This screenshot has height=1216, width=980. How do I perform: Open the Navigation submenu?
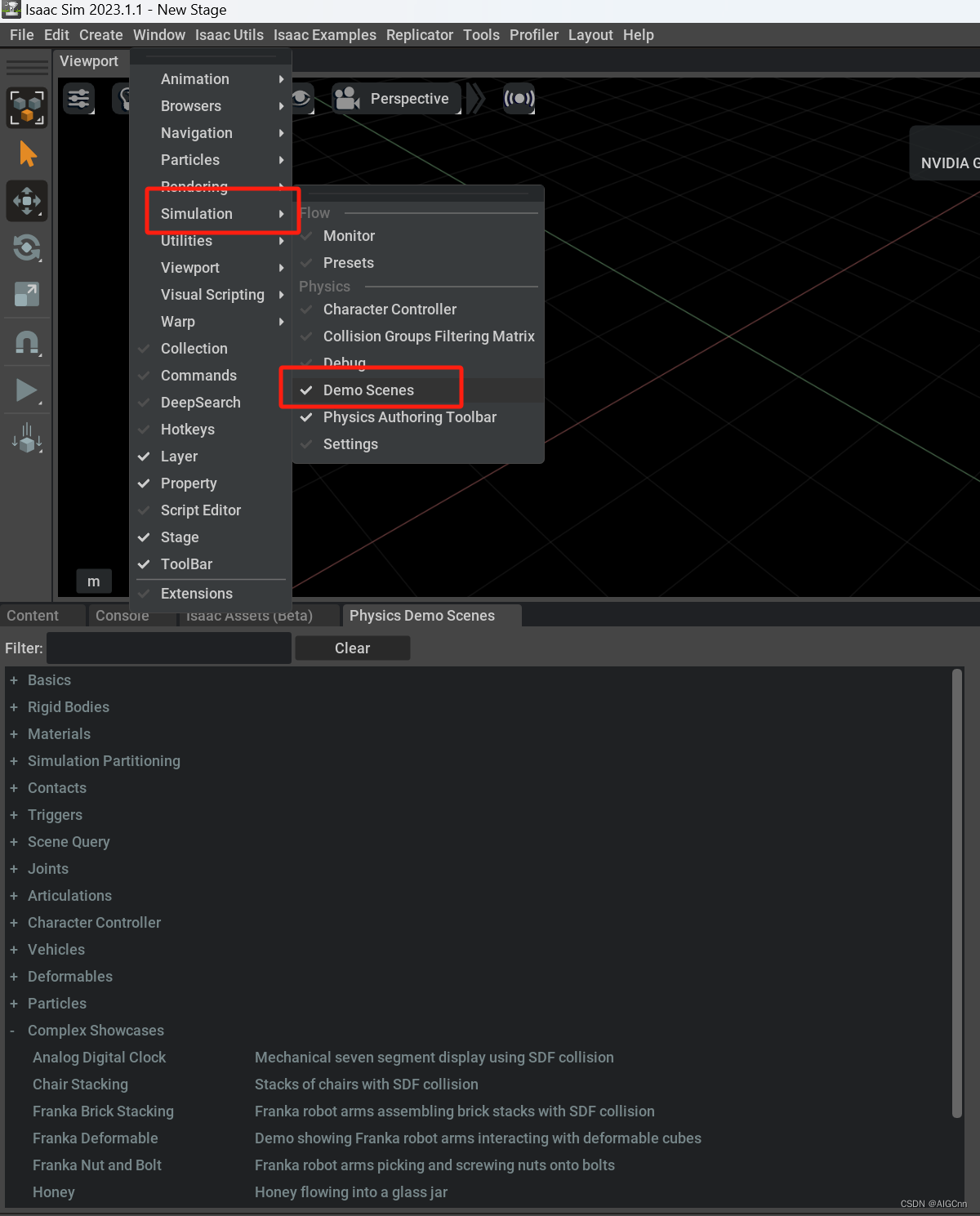coord(211,133)
